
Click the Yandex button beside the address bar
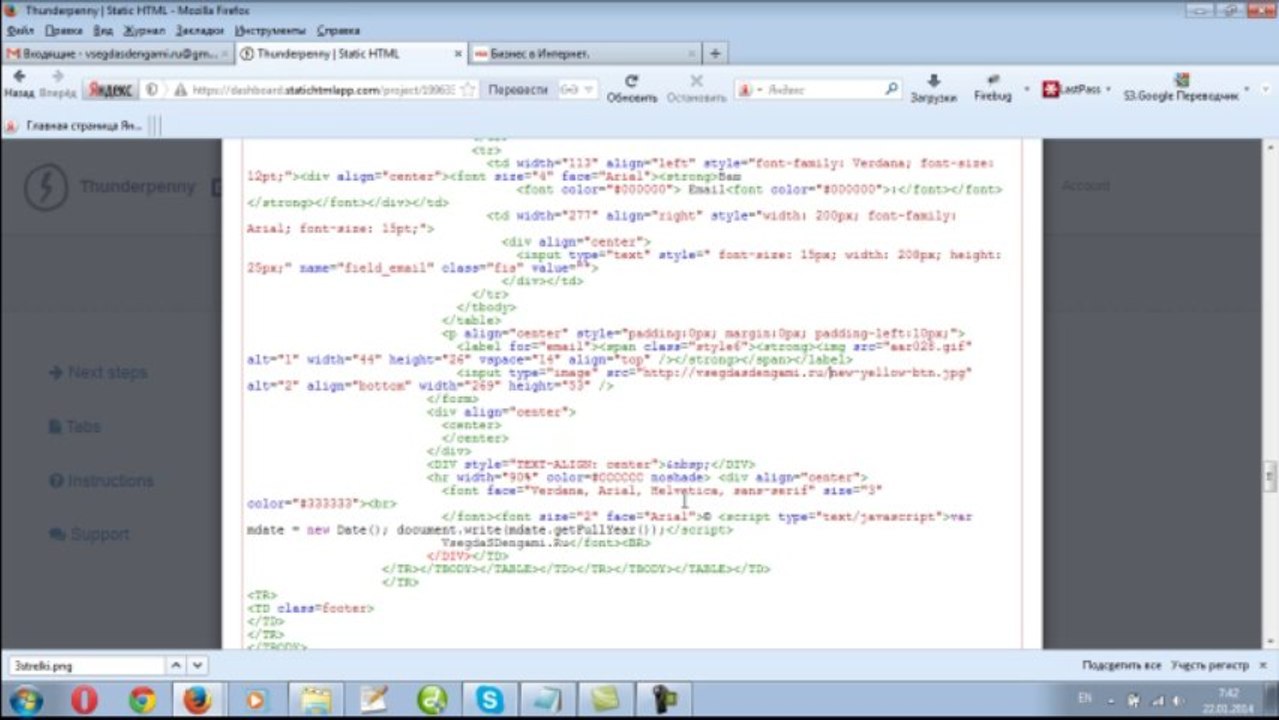[x=110, y=89]
